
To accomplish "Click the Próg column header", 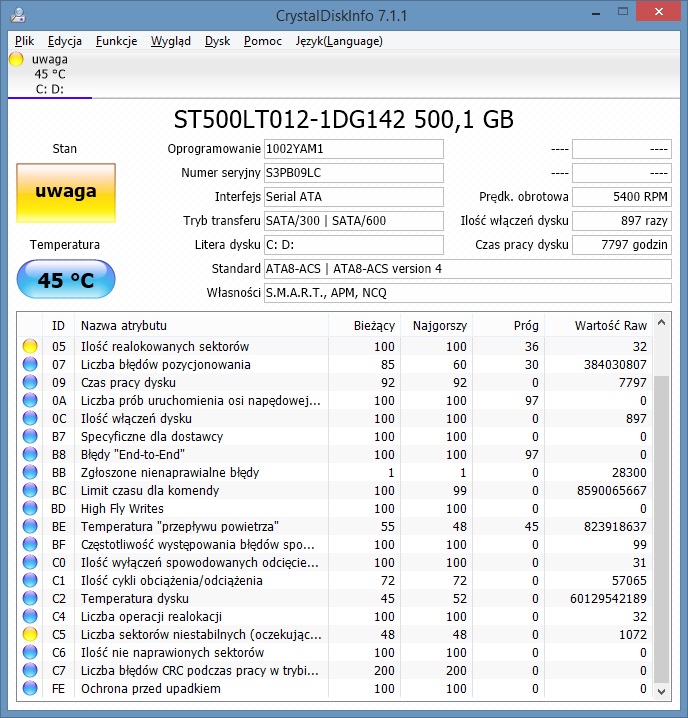I will (x=508, y=326).
